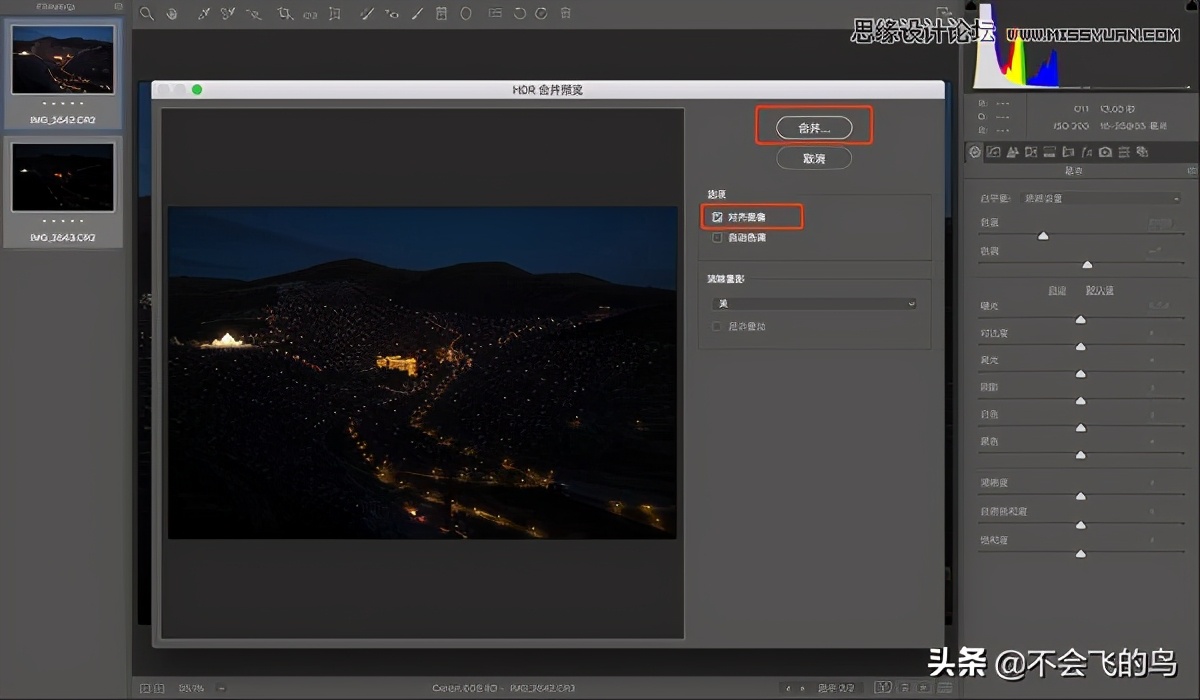Select the IMG_3643.CR2 thumbnail in filmstrip
Screen dimensions: 1200x700
point(62,178)
